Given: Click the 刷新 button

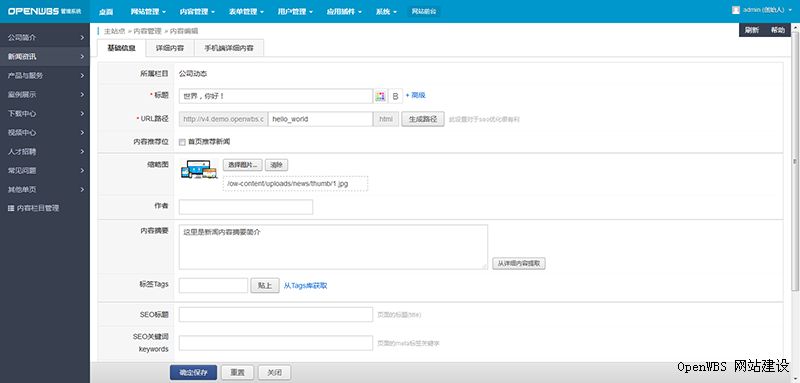Looking at the screenshot, I should pyautogui.click(x=752, y=31).
